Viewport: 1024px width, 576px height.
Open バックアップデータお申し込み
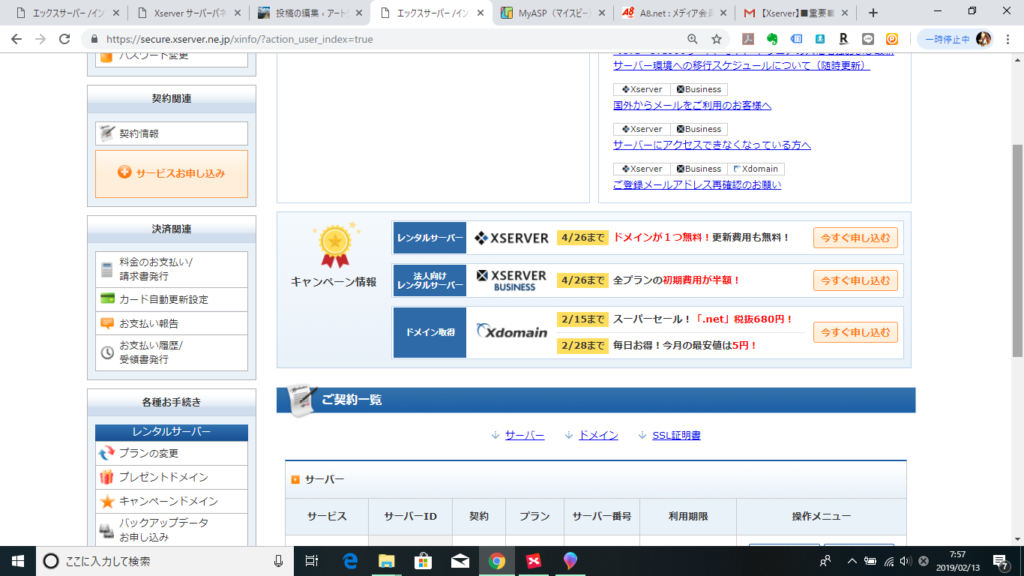(x=171, y=530)
